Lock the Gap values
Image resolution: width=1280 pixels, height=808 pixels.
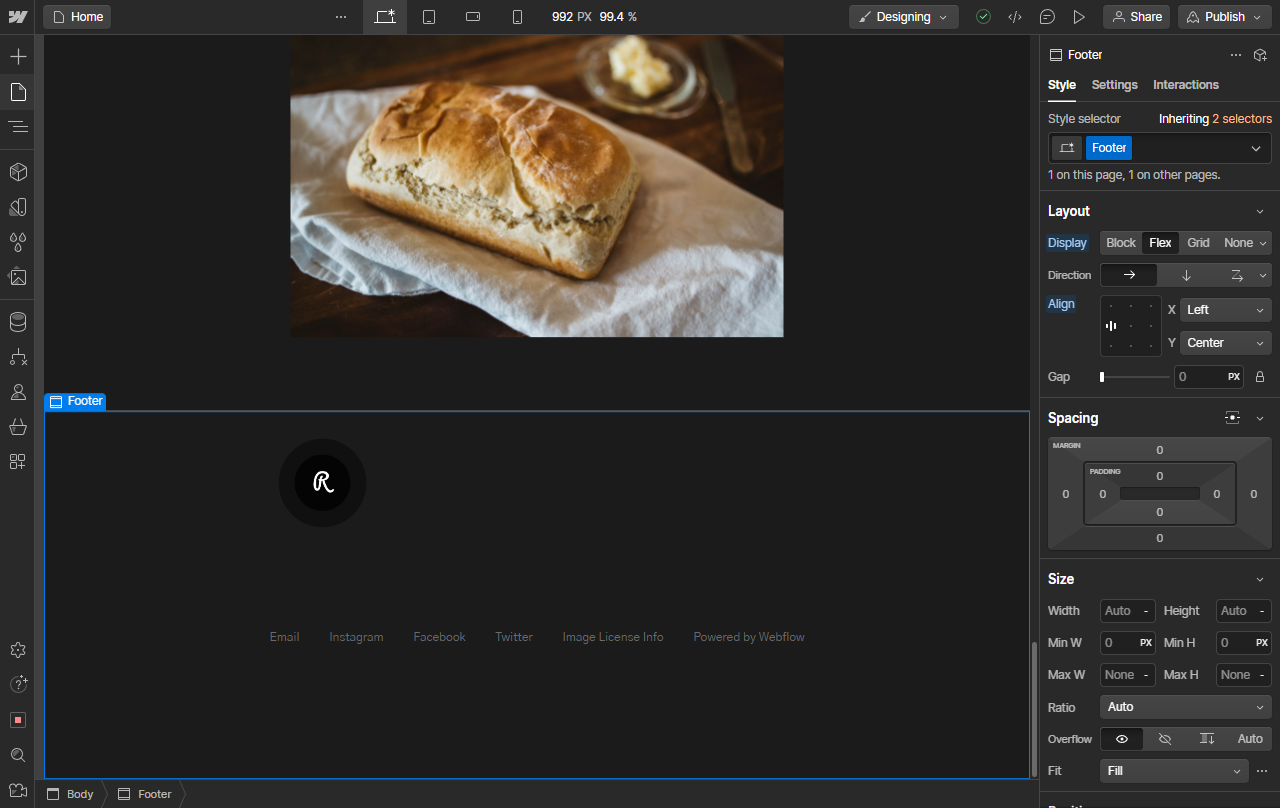[1260, 377]
